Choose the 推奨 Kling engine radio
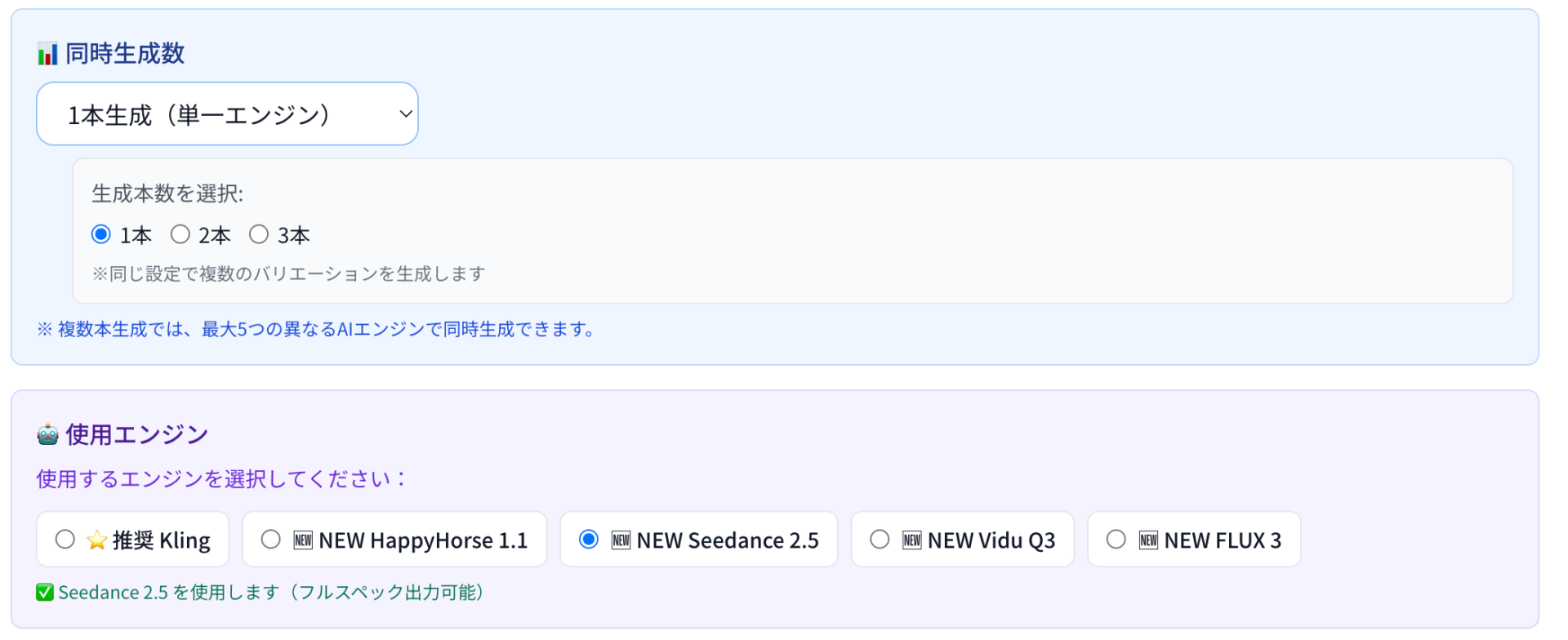1568x640 pixels. click(x=65, y=540)
